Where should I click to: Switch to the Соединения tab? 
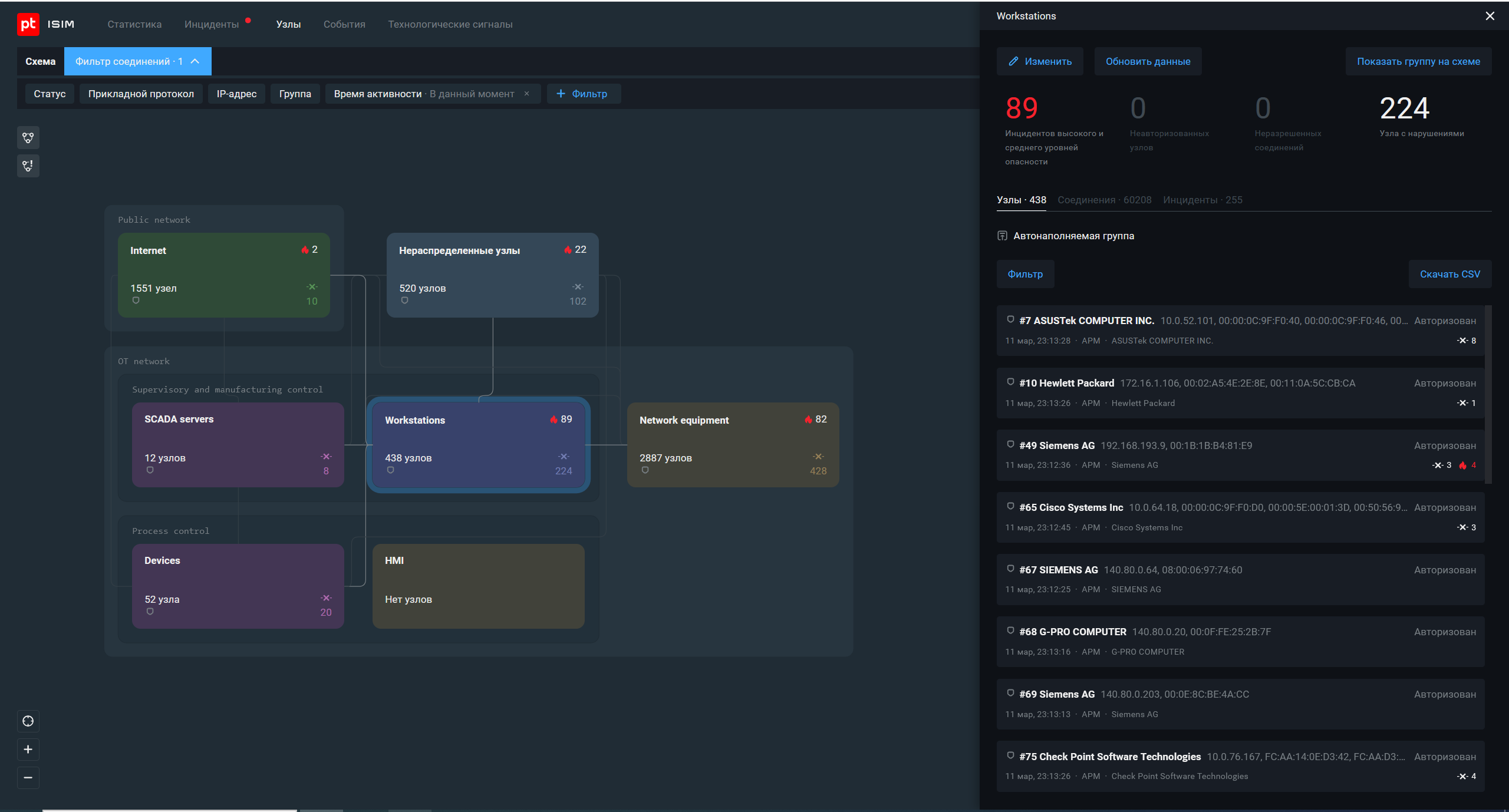click(1104, 200)
